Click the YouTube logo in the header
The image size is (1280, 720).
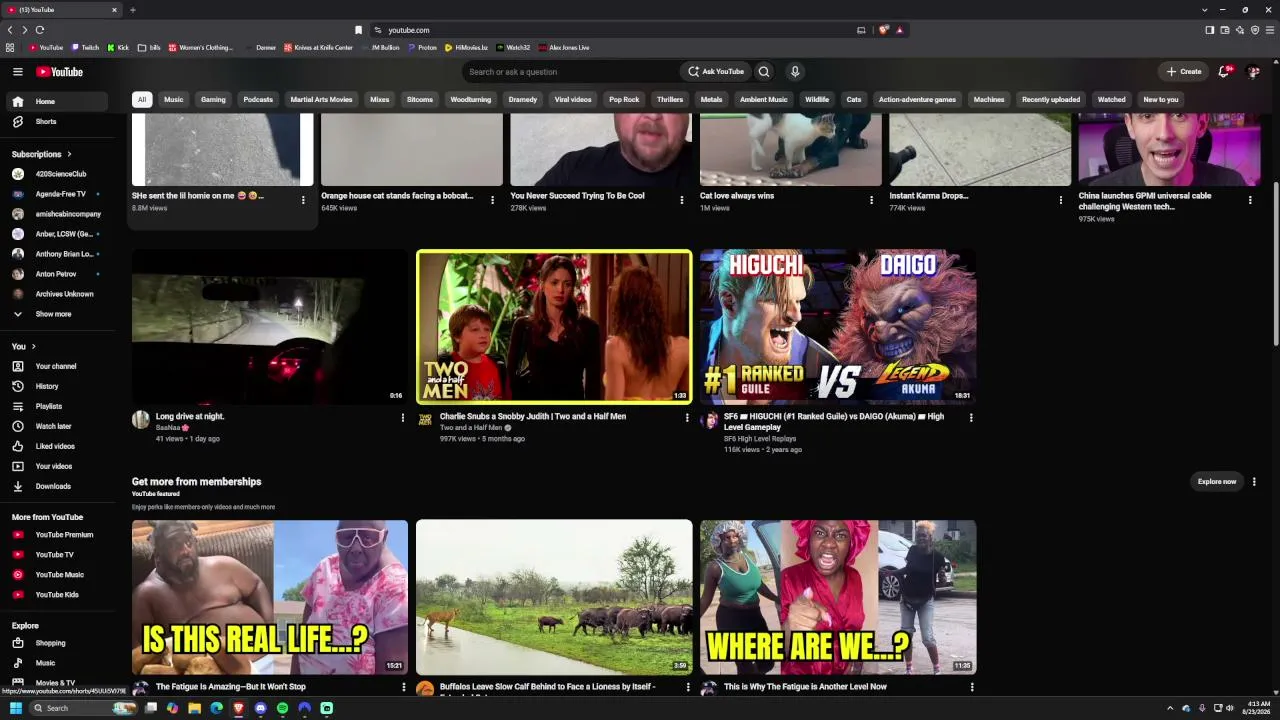coord(59,72)
